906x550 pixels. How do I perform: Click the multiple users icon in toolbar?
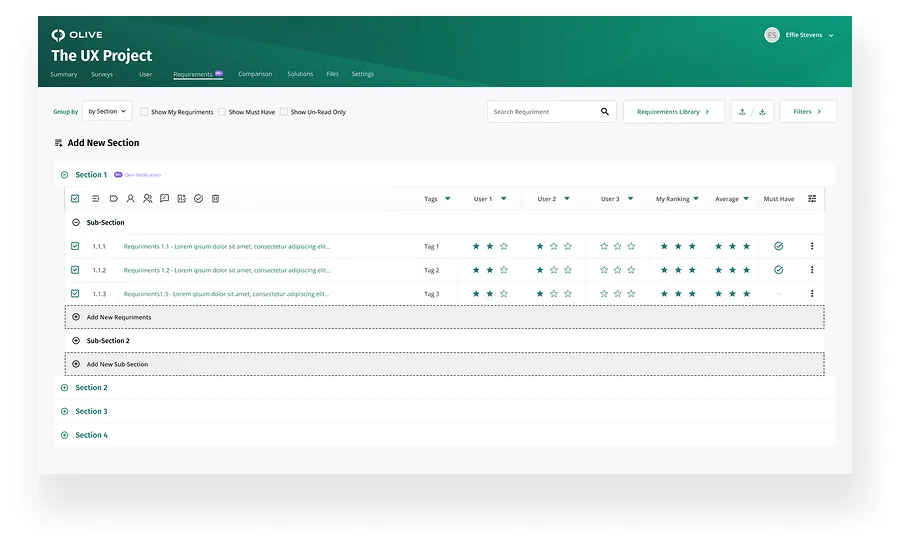(x=148, y=199)
